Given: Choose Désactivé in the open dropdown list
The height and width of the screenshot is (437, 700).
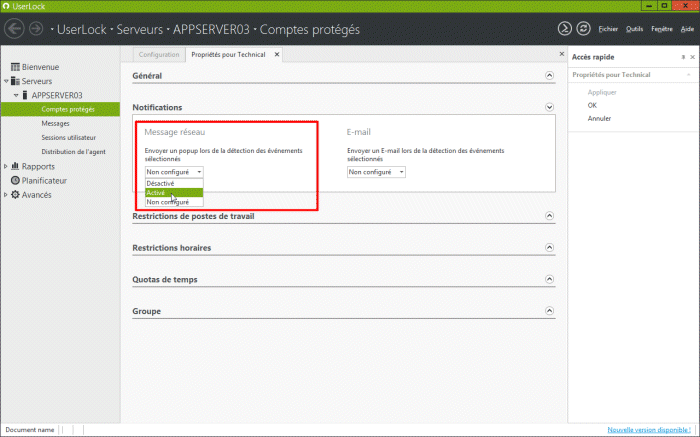Looking at the screenshot, I should [x=174, y=183].
